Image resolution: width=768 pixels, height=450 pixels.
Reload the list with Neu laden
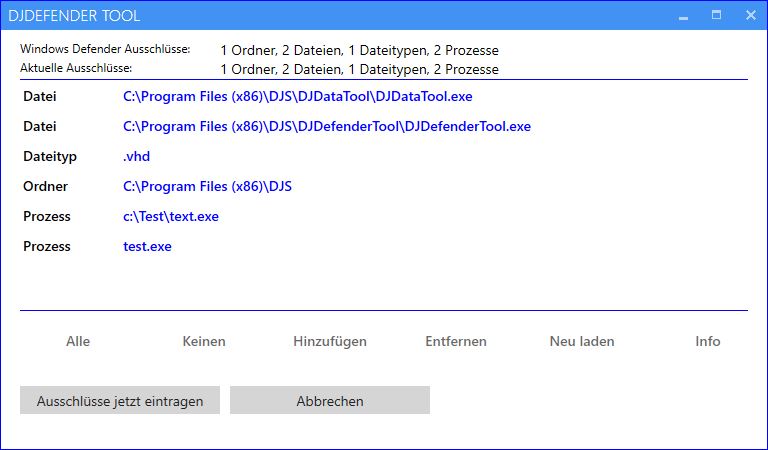582,341
